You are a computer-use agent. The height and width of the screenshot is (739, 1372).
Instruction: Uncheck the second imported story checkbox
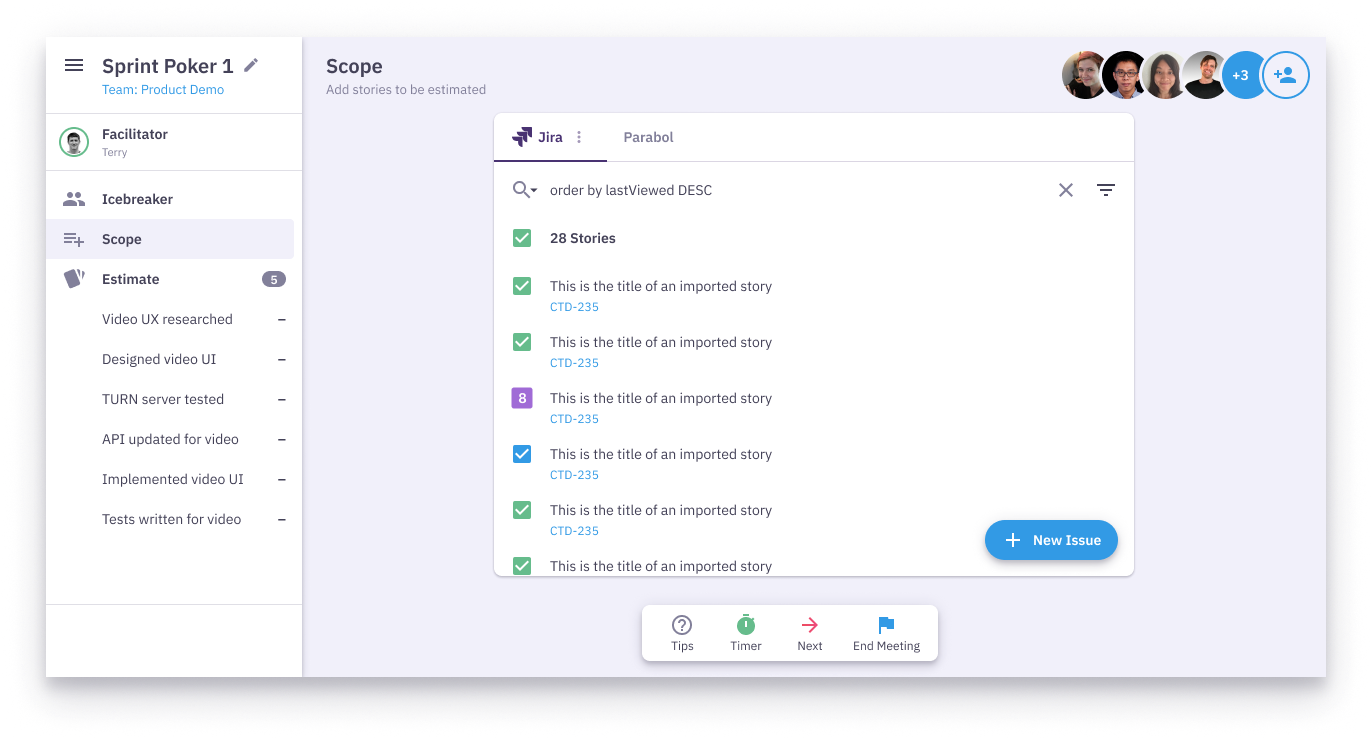522,342
